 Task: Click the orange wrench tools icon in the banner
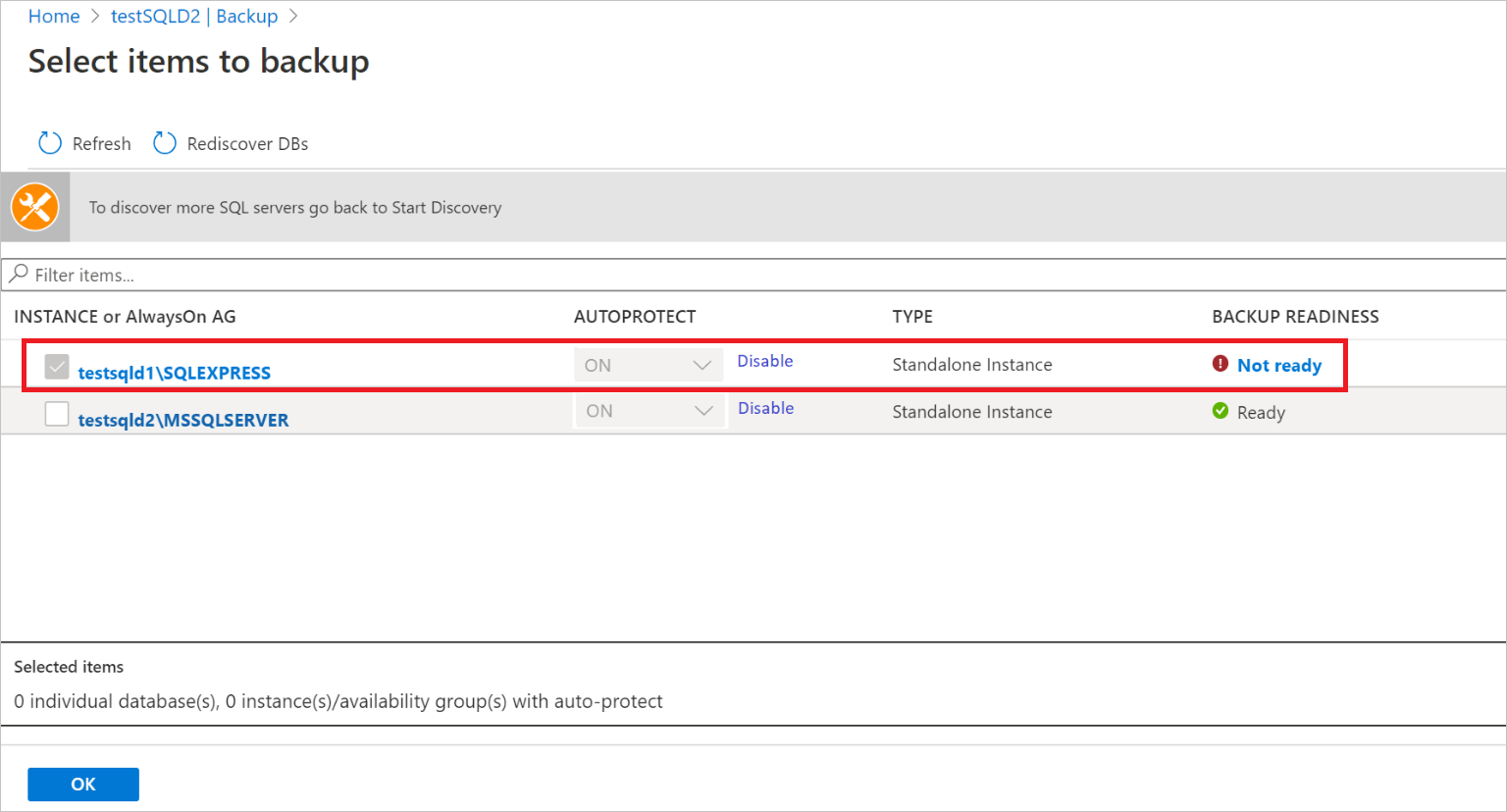[35, 206]
